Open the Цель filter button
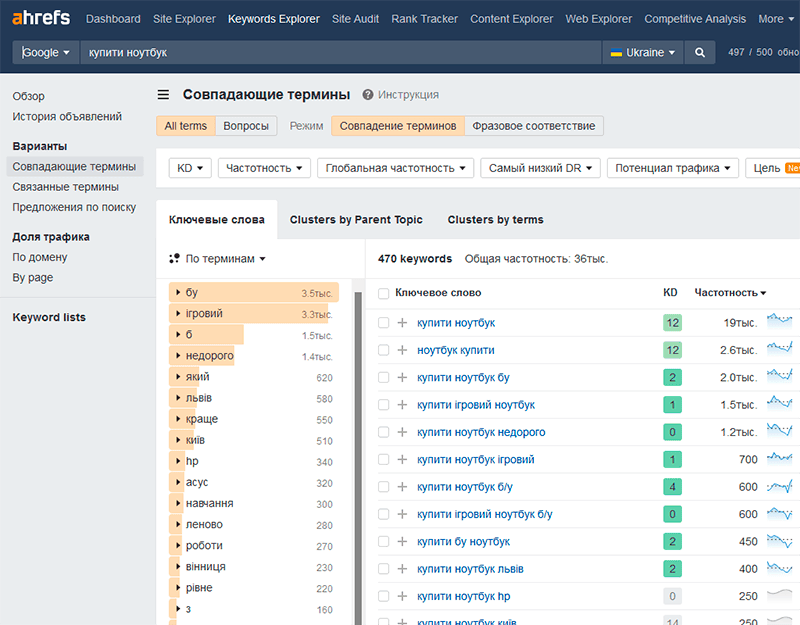Image resolution: width=800 pixels, height=625 pixels. click(773, 168)
